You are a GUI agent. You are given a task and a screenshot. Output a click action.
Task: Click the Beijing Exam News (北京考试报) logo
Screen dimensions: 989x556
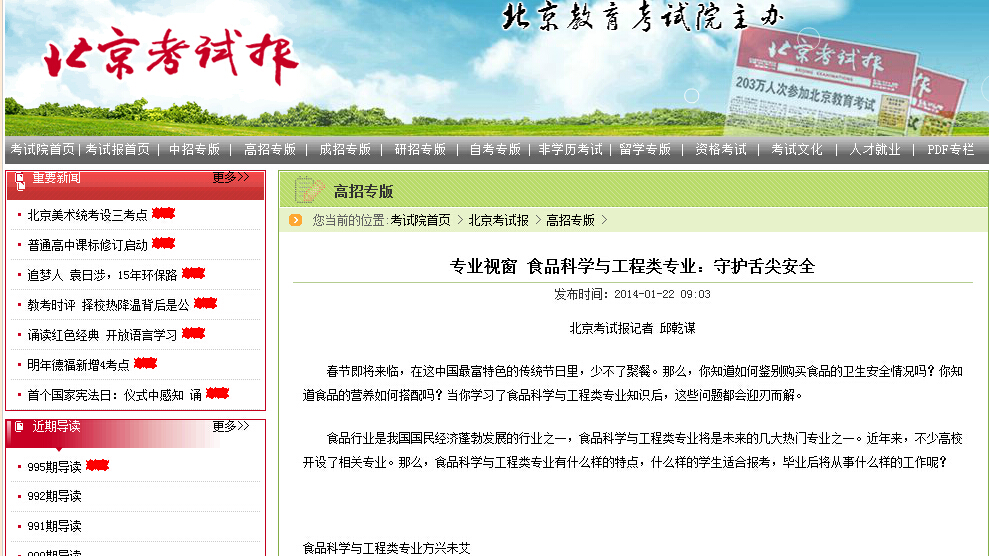tap(170, 57)
